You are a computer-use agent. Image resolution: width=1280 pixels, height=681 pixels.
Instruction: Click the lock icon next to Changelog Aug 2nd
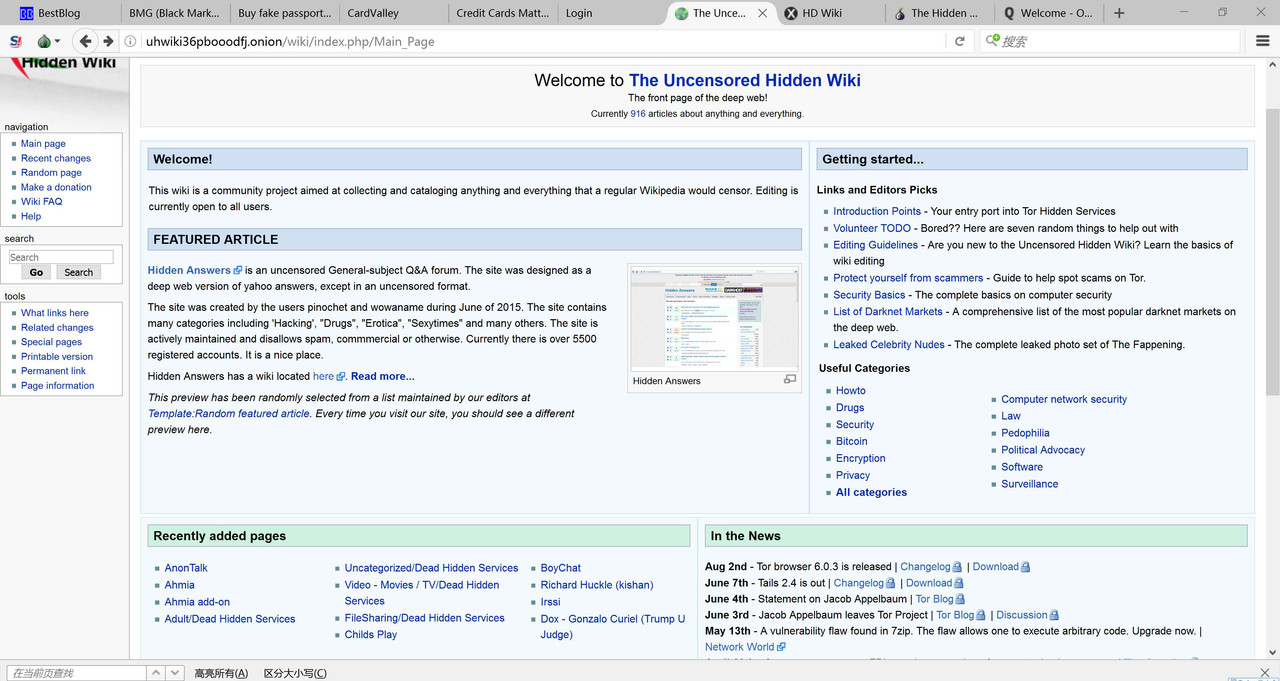point(957,567)
